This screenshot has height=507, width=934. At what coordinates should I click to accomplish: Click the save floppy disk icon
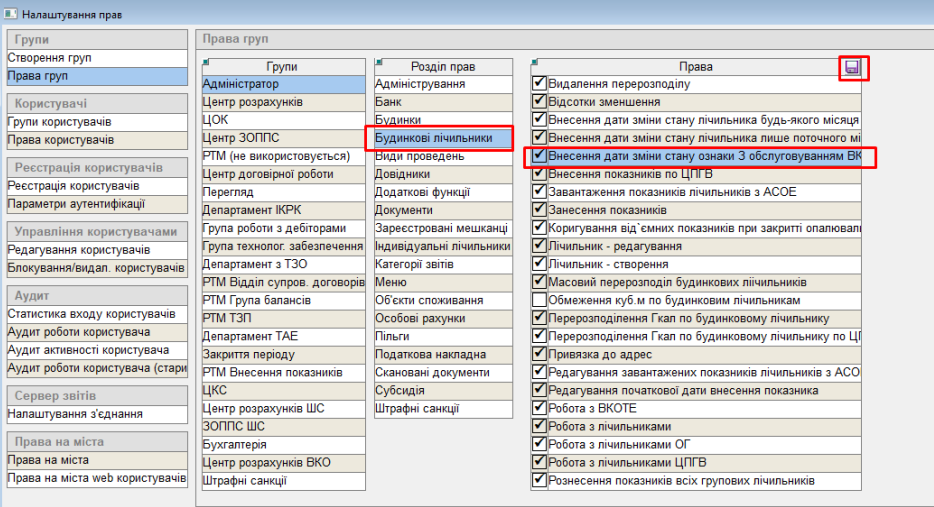point(853,68)
